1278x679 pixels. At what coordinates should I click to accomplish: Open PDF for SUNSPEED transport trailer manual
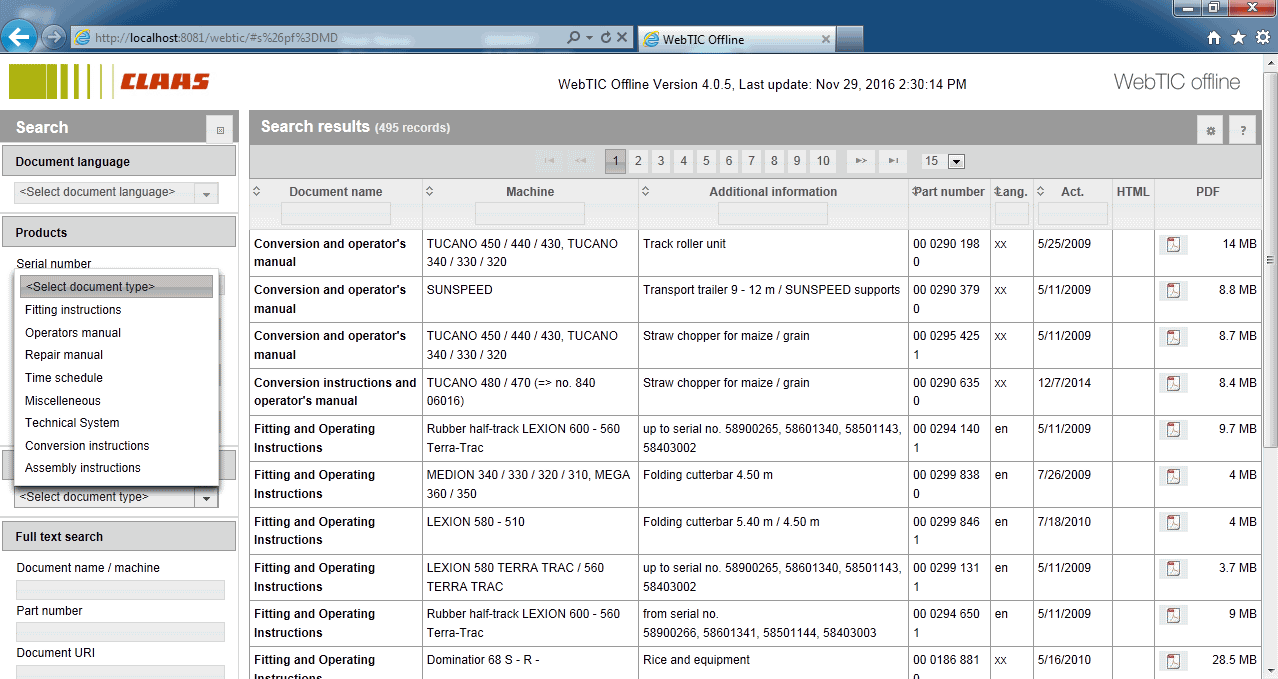1173,291
